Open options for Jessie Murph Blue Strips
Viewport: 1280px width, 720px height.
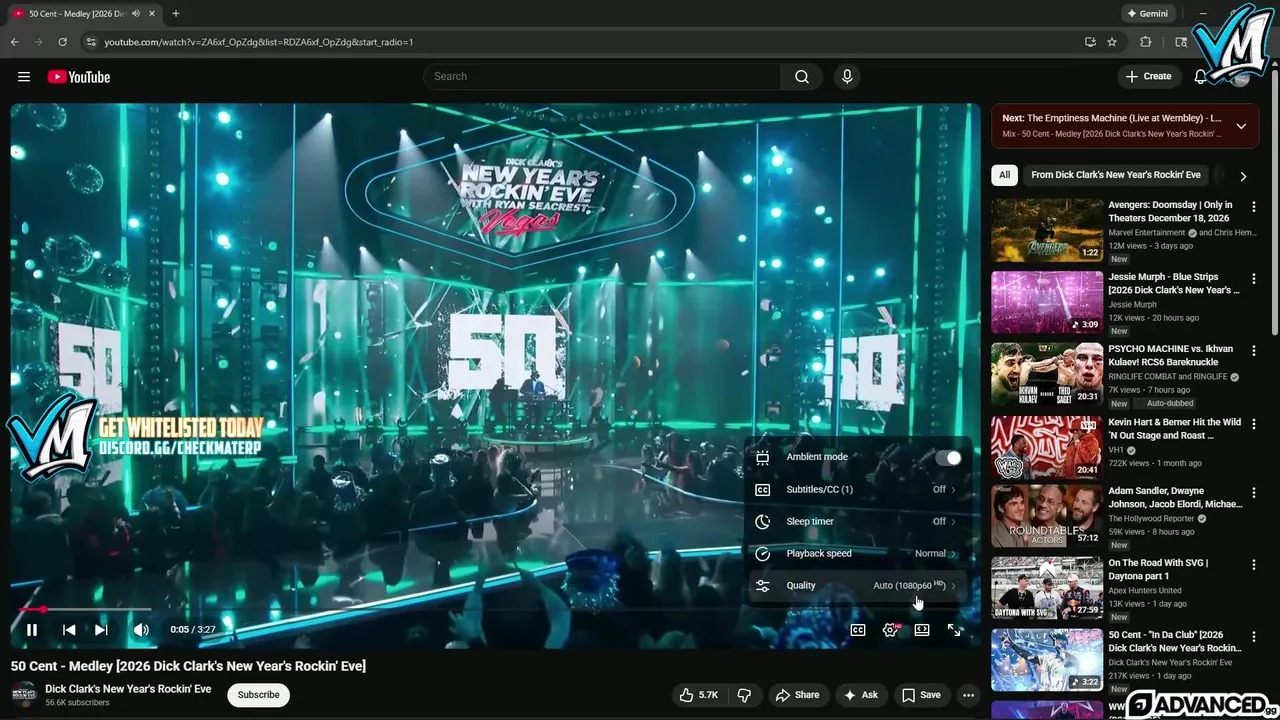1254,279
